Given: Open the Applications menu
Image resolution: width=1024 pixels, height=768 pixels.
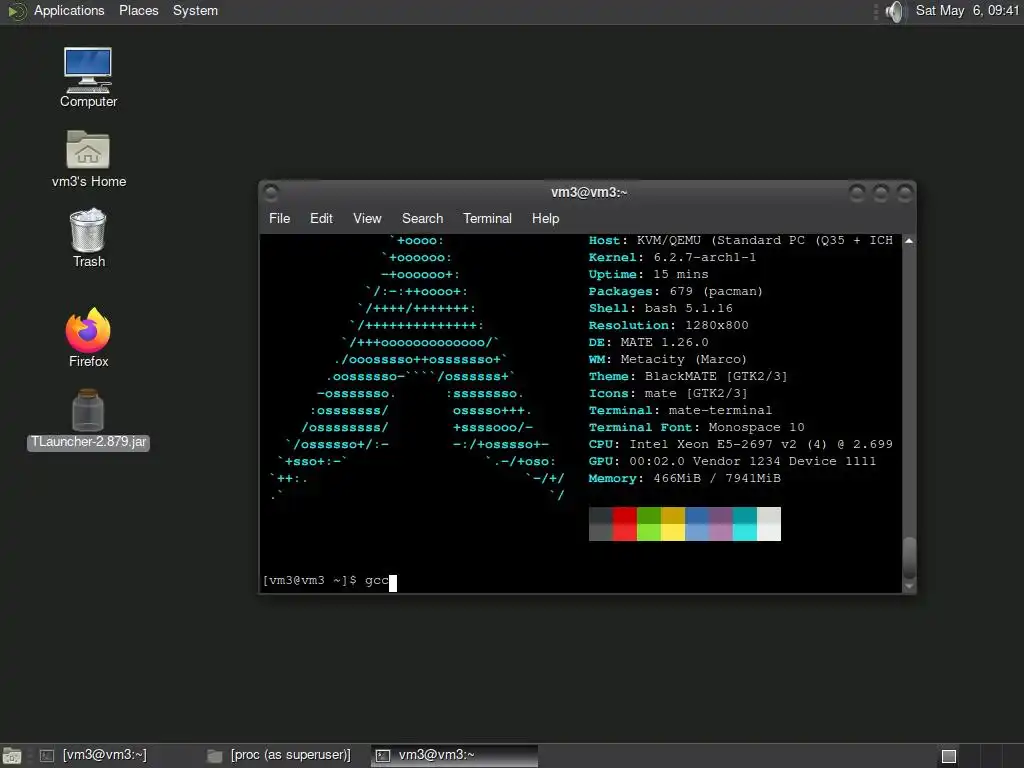Looking at the screenshot, I should (69, 10).
